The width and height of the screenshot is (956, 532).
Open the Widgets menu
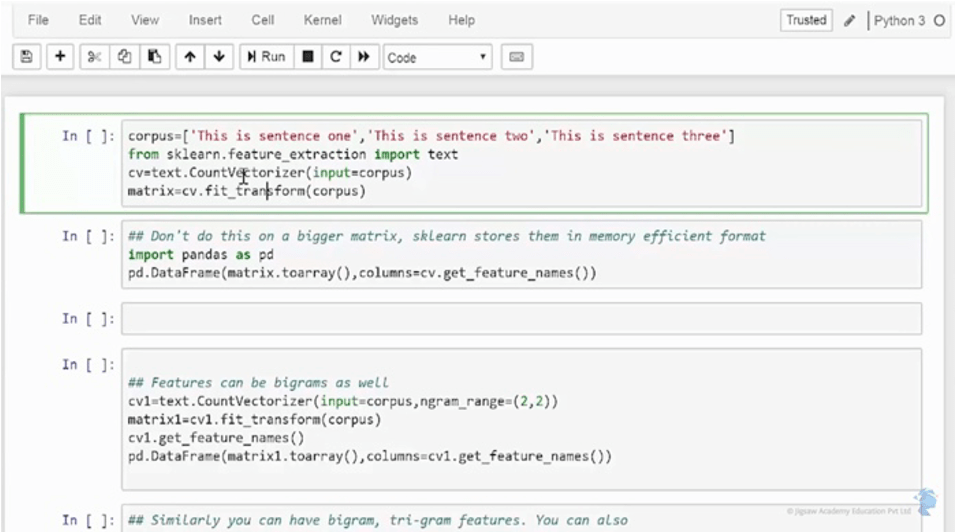point(394,20)
